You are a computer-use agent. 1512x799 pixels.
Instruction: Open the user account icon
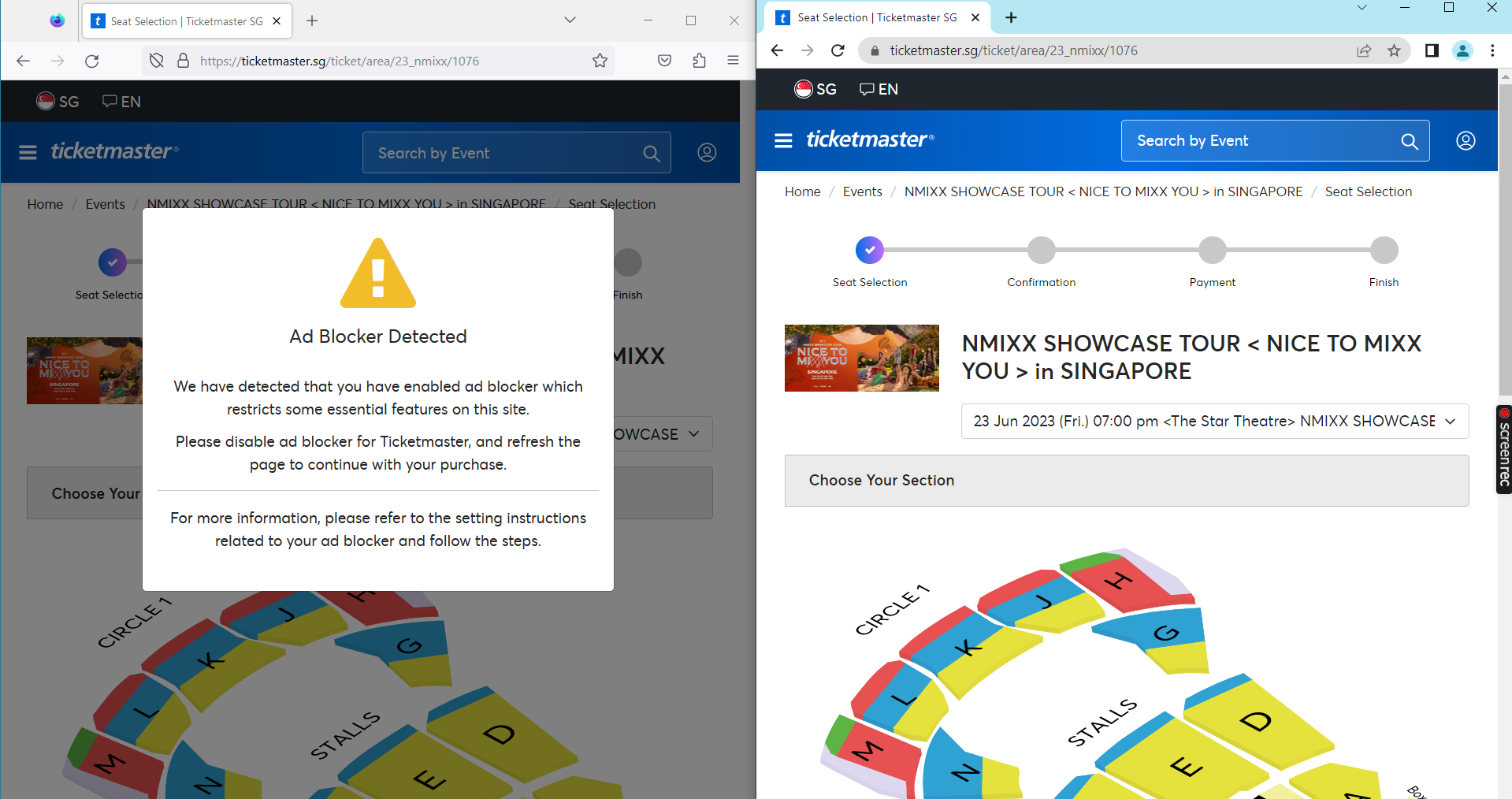click(x=1465, y=140)
